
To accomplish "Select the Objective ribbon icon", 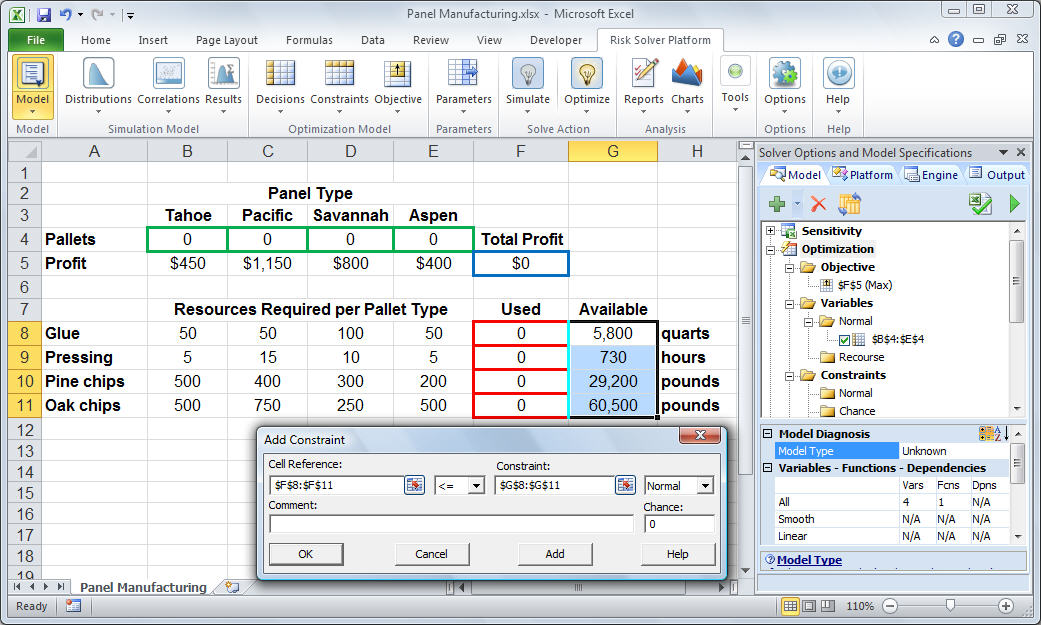I will click(x=398, y=75).
